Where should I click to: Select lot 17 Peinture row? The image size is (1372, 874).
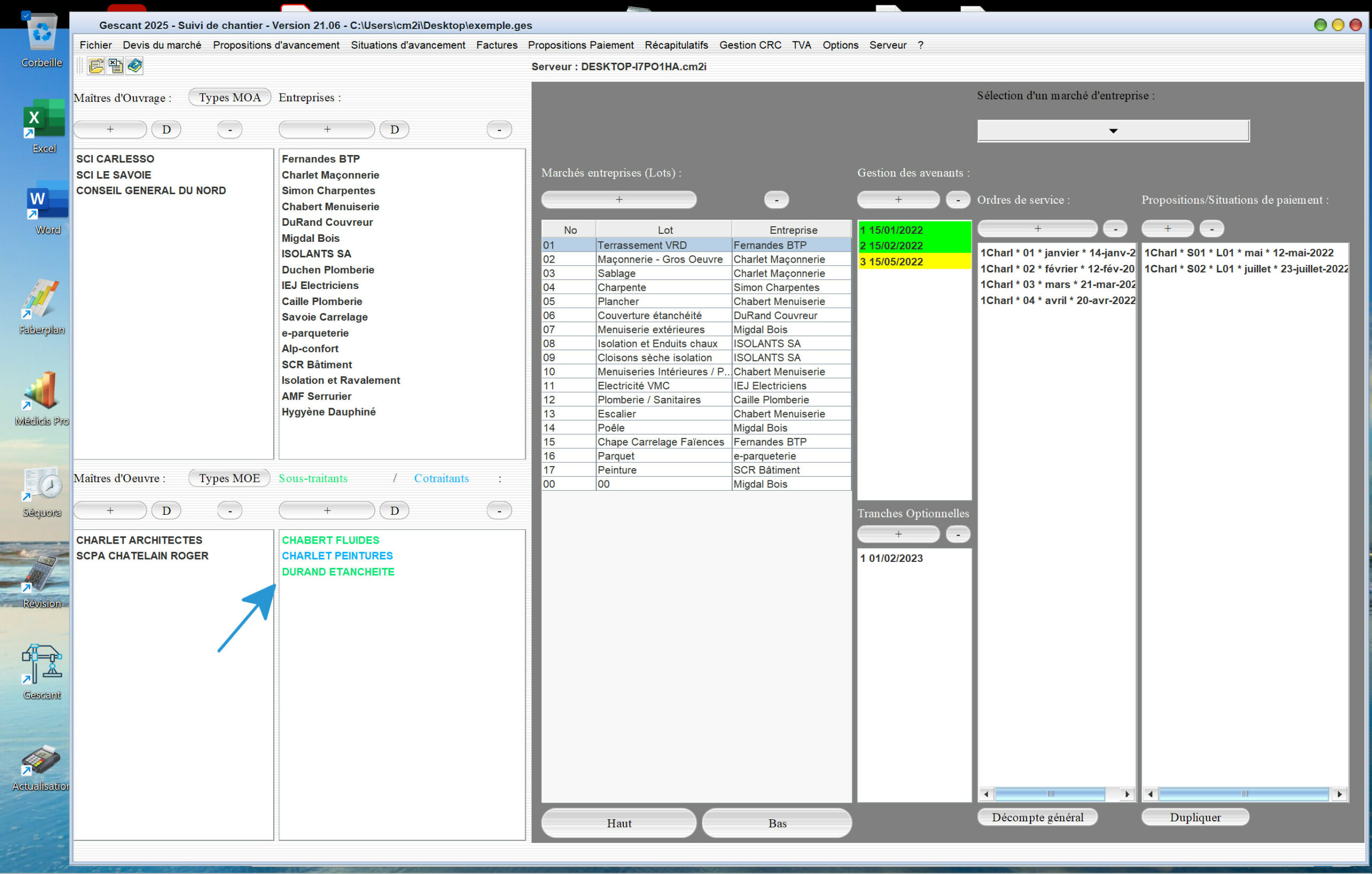(x=696, y=470)
